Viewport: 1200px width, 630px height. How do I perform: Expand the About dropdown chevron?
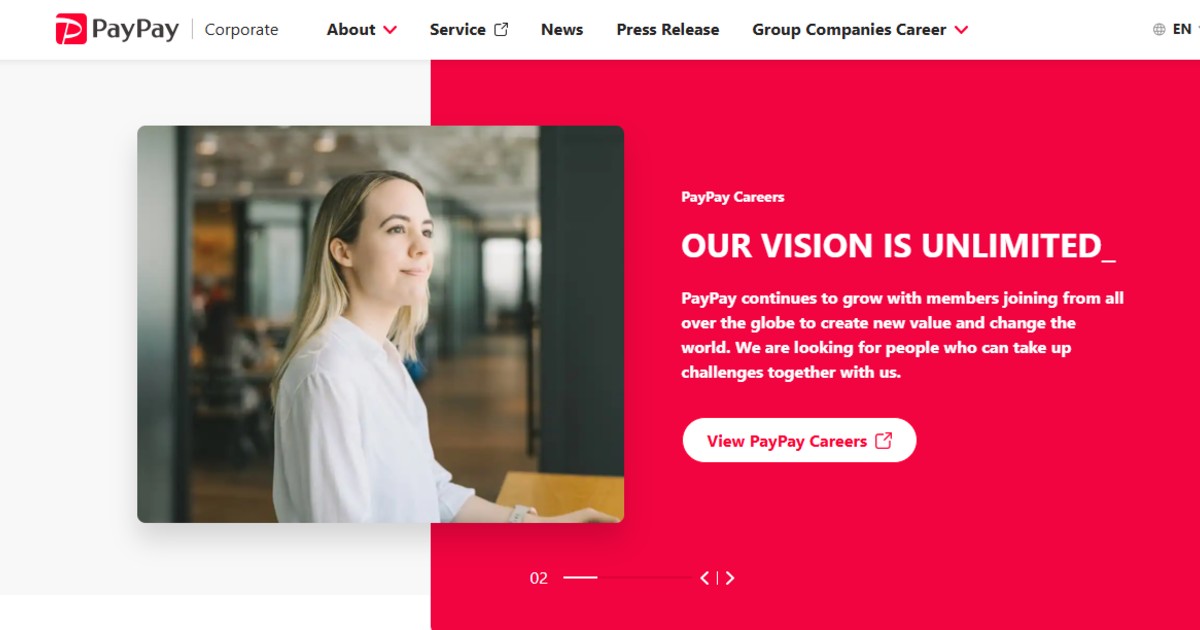(x=390, y=30)
